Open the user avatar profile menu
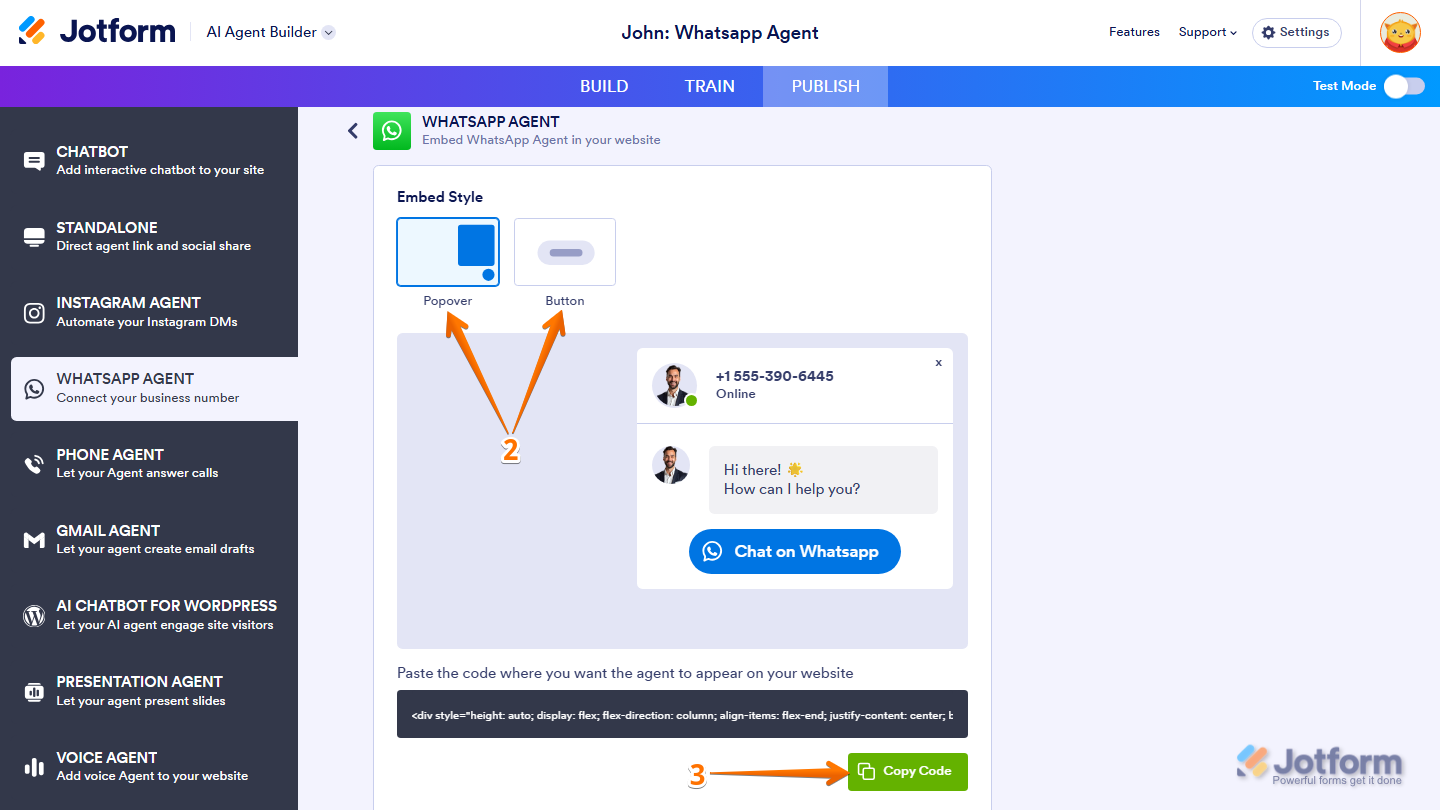This screenshot has width=1440, height=810. click(x=1400, y=32)
